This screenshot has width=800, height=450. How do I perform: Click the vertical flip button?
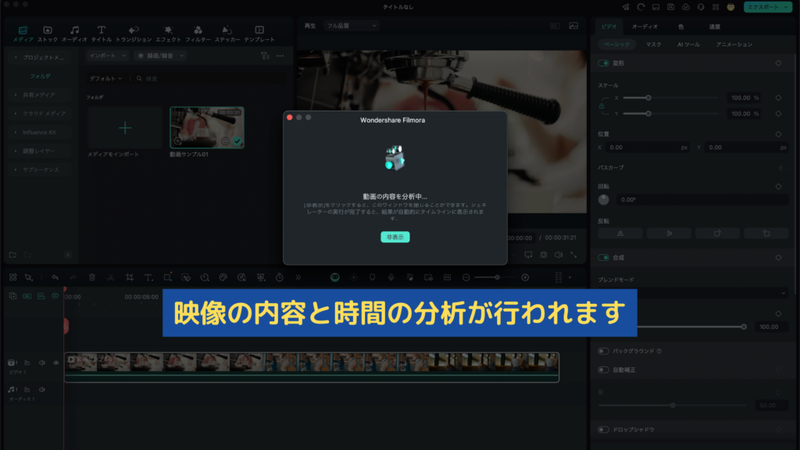669,233
